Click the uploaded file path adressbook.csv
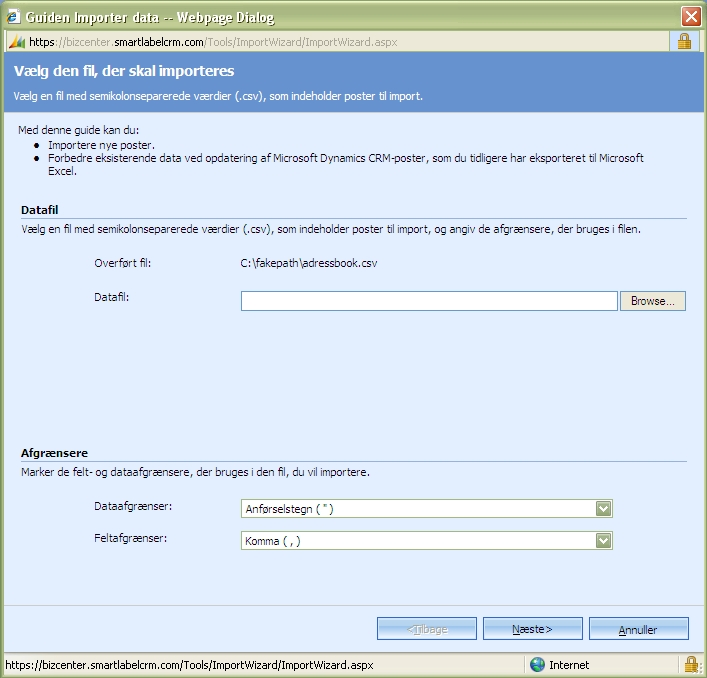Screen dimensions: 707x678 coord(309,263)
